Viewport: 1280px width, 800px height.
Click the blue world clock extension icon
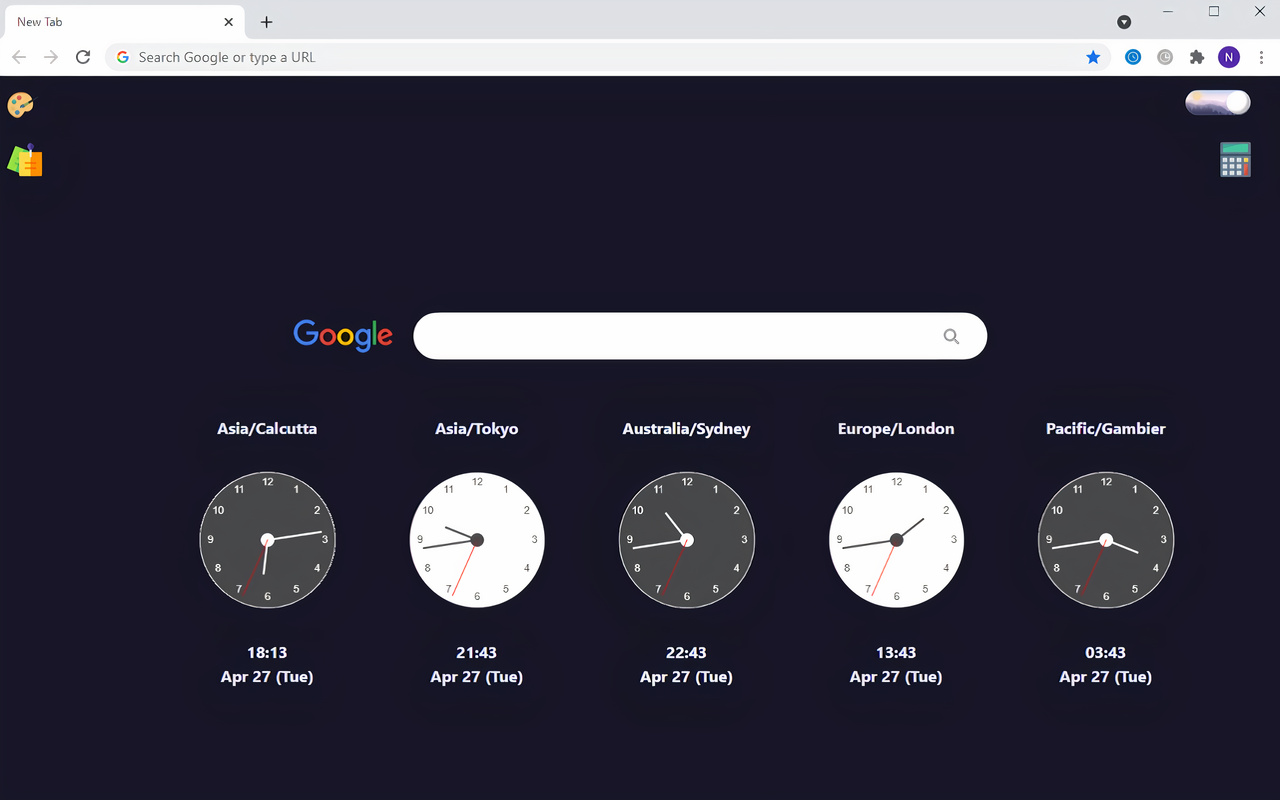(x=1133, y=57)
